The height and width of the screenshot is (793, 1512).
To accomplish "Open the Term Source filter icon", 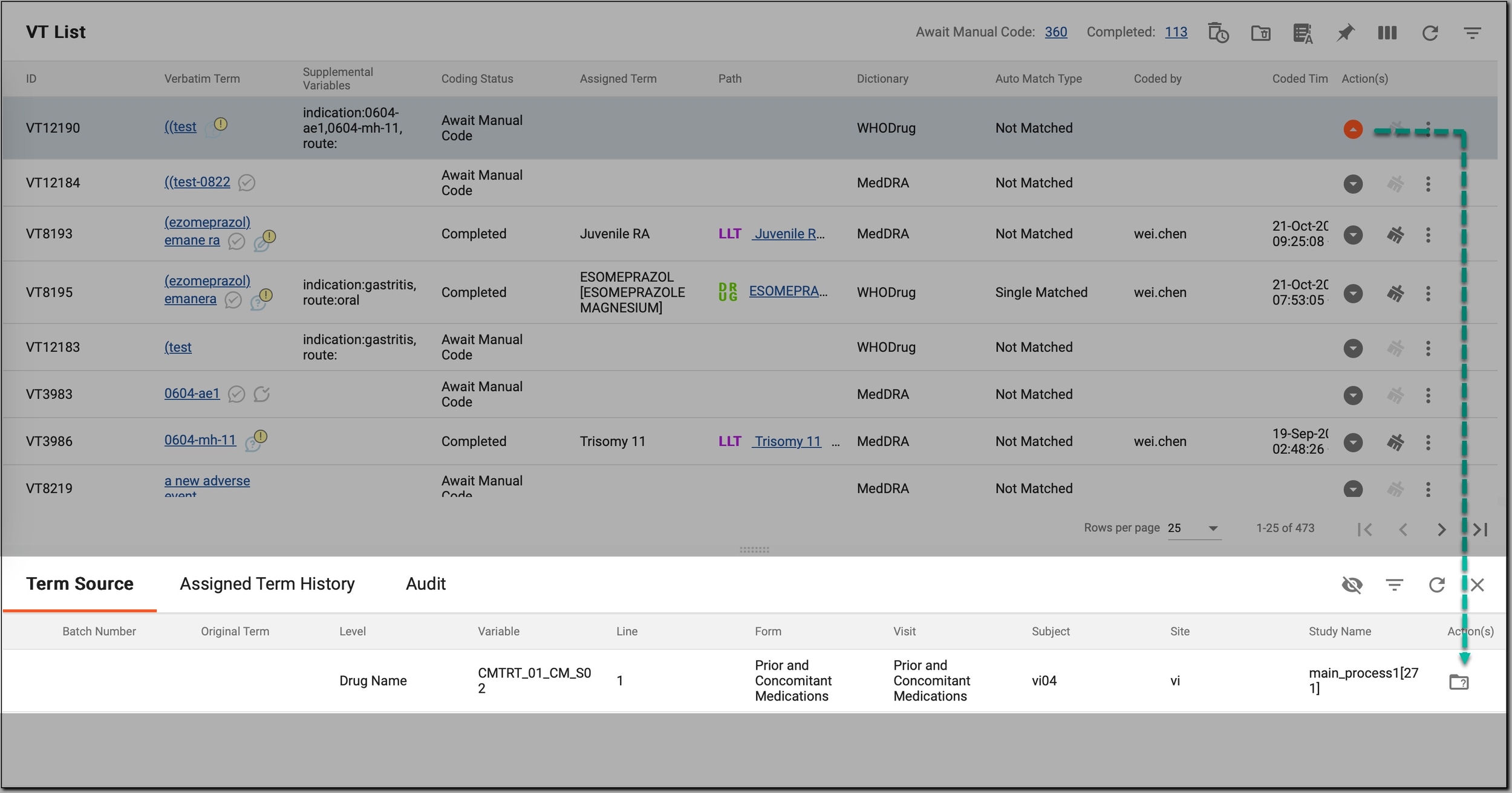I will click(x=1394, y=585).
